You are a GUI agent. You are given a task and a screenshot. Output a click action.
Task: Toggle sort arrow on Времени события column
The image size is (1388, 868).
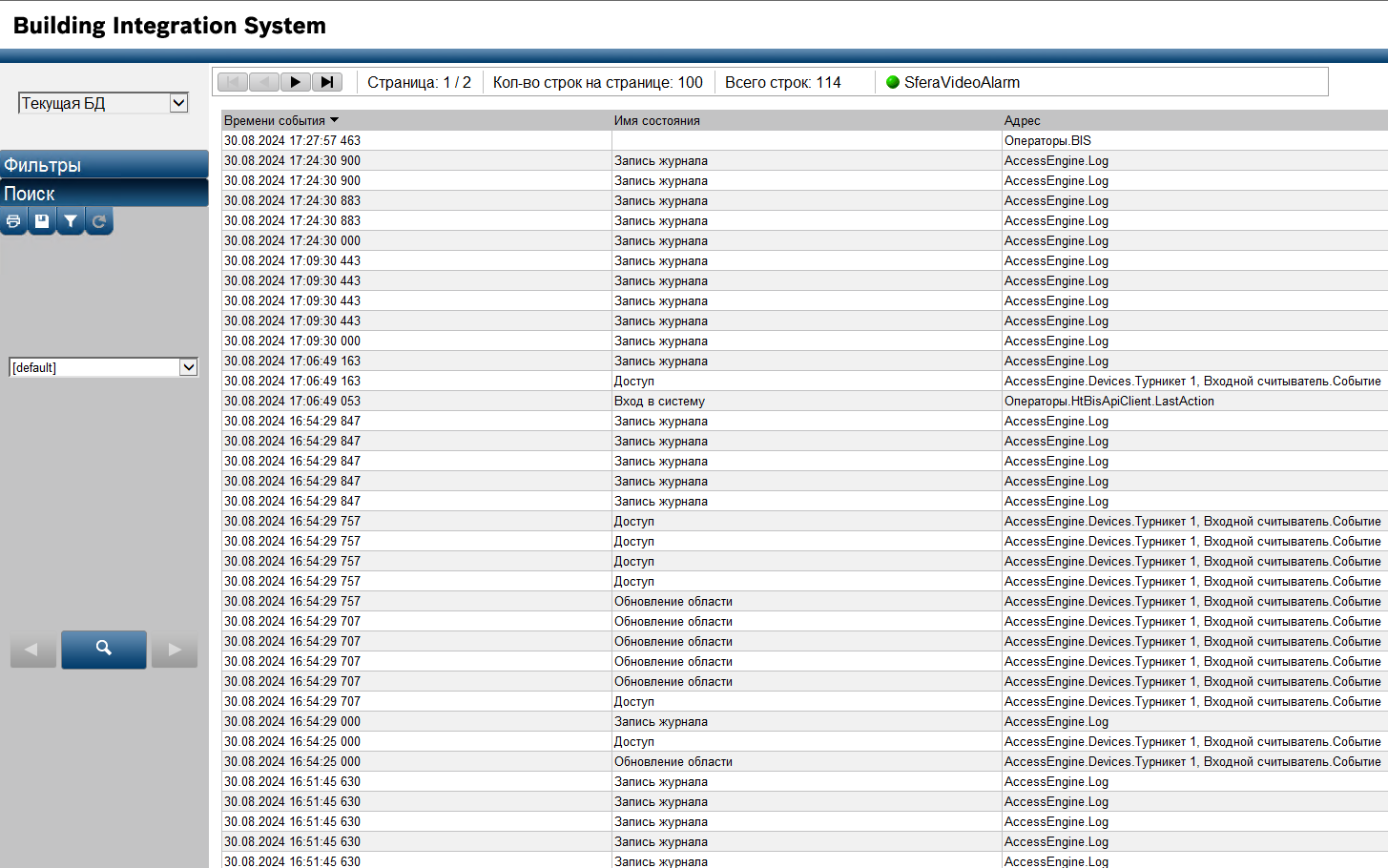[x=334, y=120]
